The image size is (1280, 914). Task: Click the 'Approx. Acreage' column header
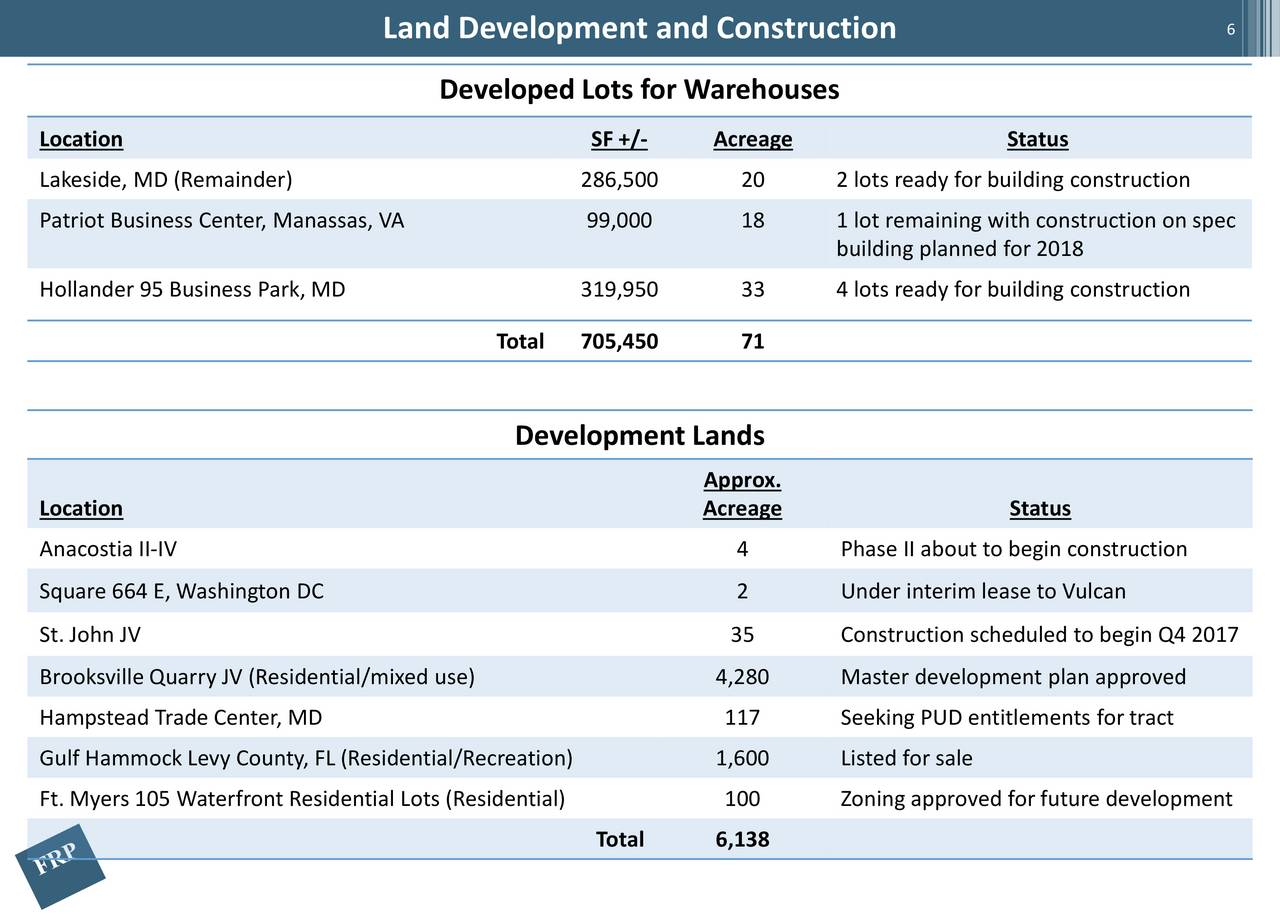click(x=742, y=495)
